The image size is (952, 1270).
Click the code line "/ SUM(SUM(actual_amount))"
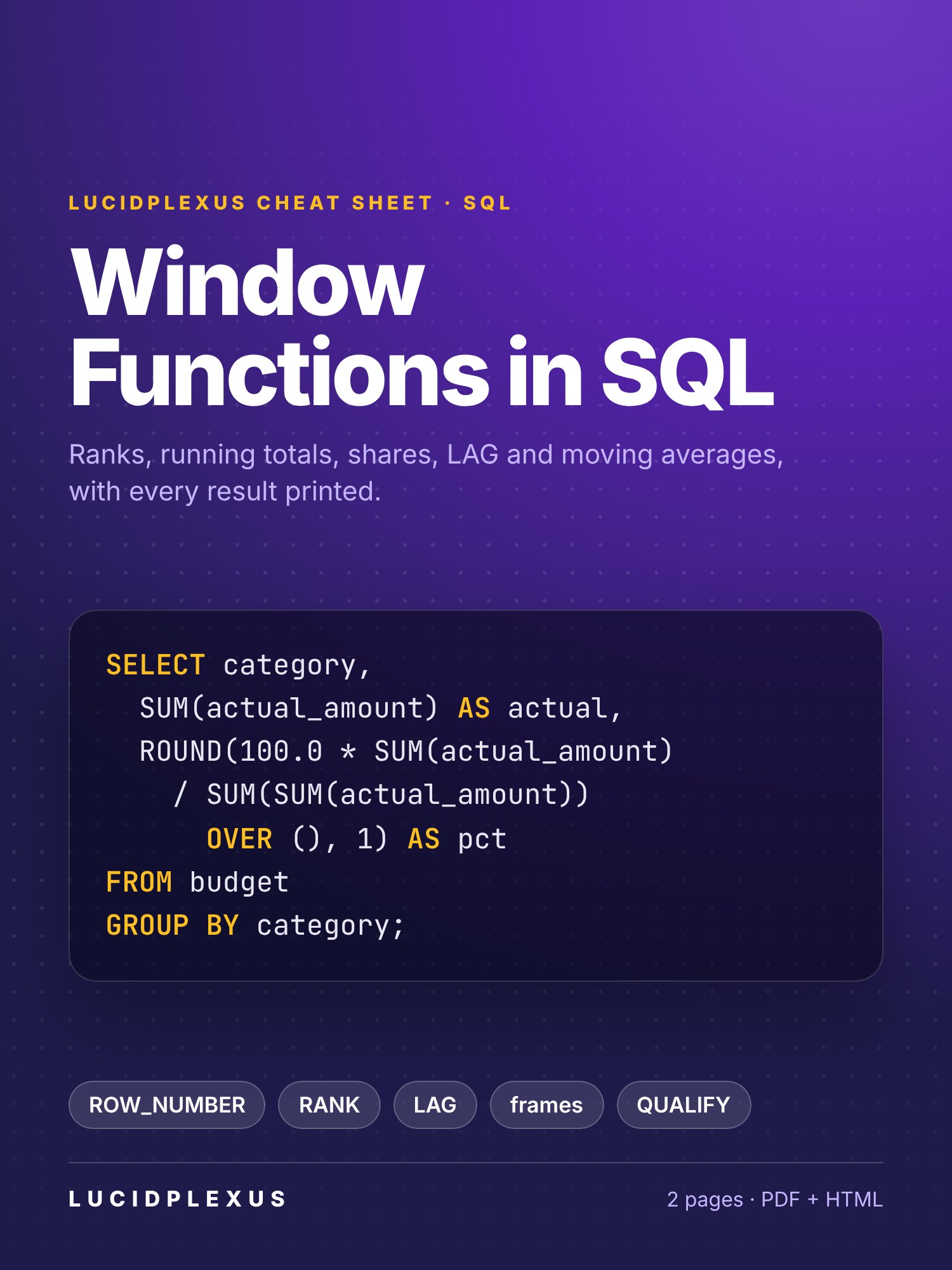point(381,795)
